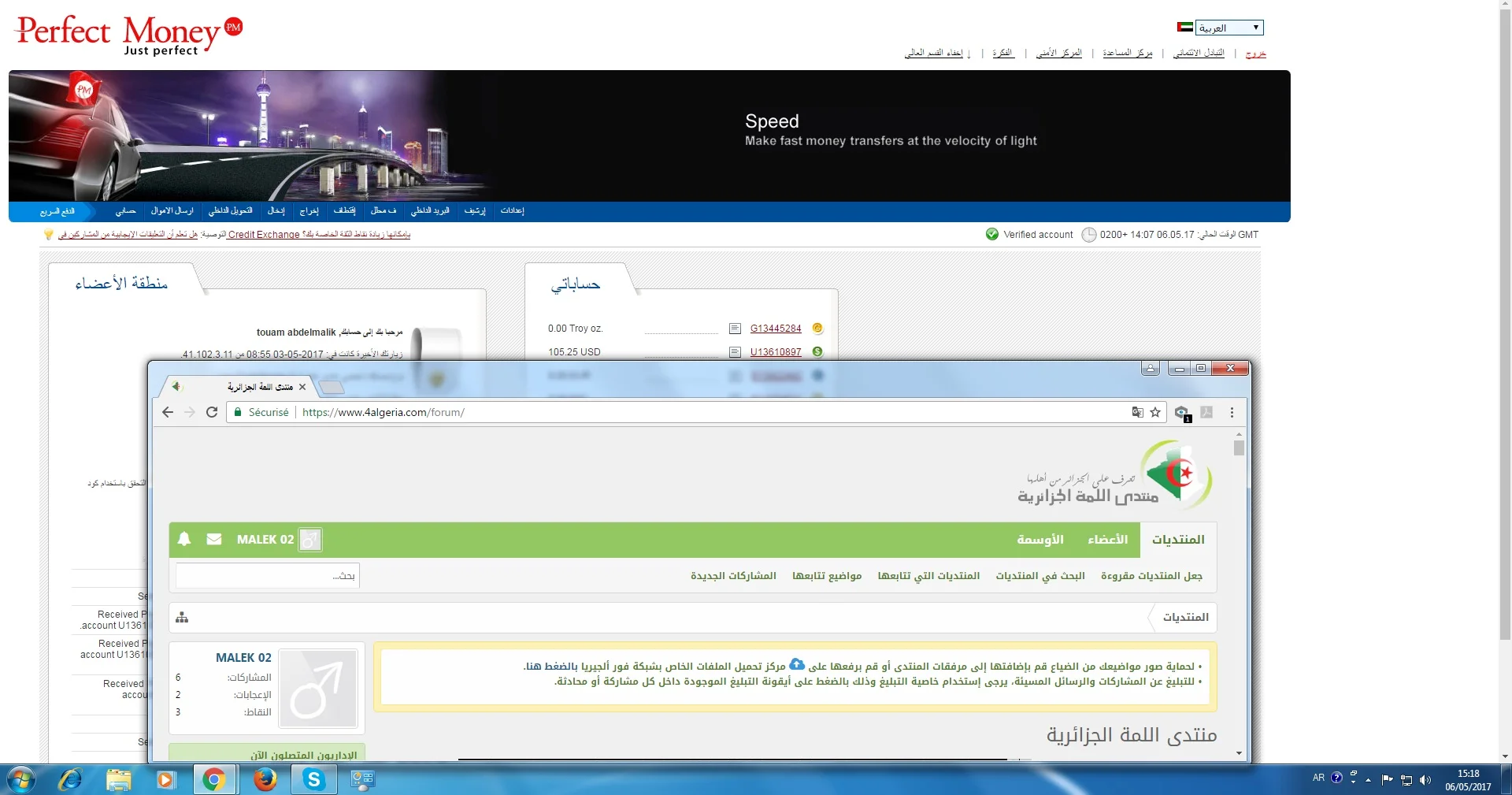Open the العربية language dropdown
Image resolution: width=1512 pixels, height=795 pixels.
[1228, 28]
